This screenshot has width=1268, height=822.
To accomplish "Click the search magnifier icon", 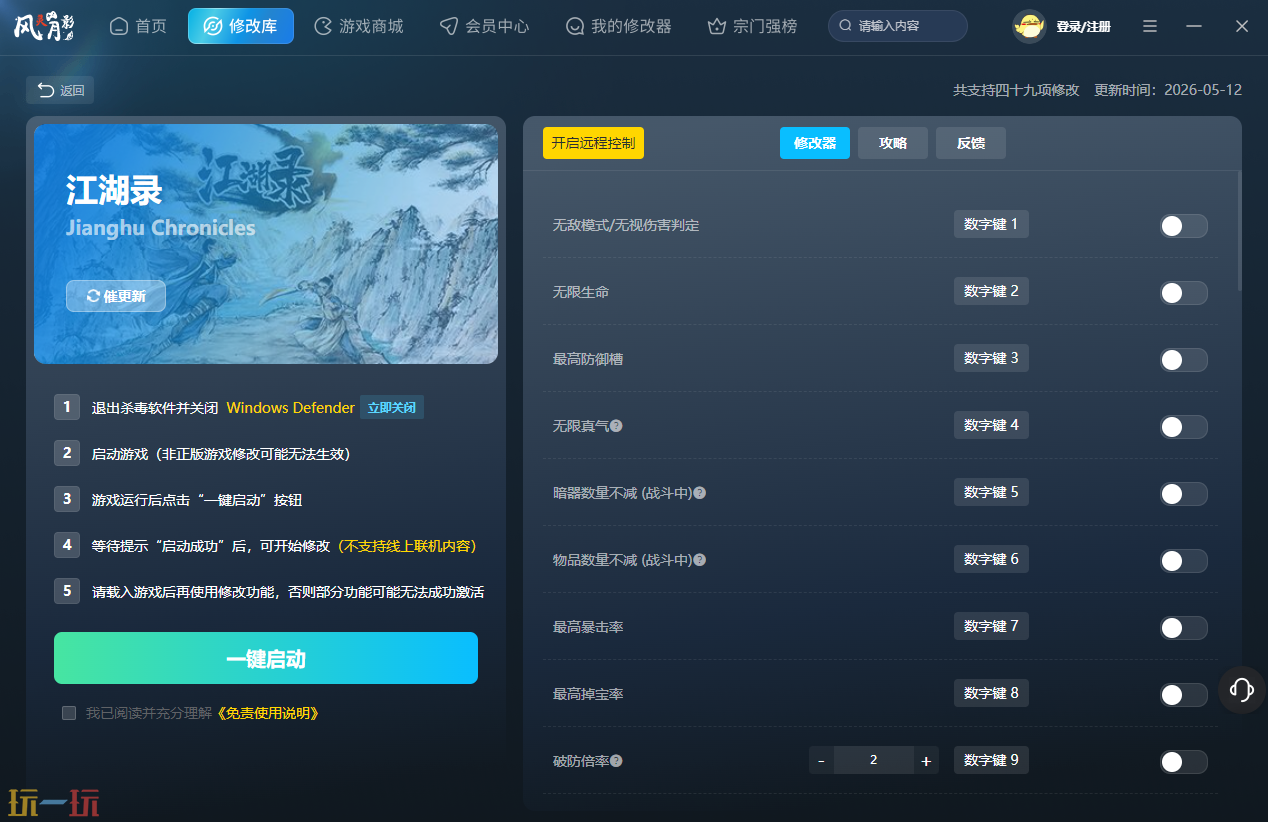I will pyautogui.click(x=846, y=26).
